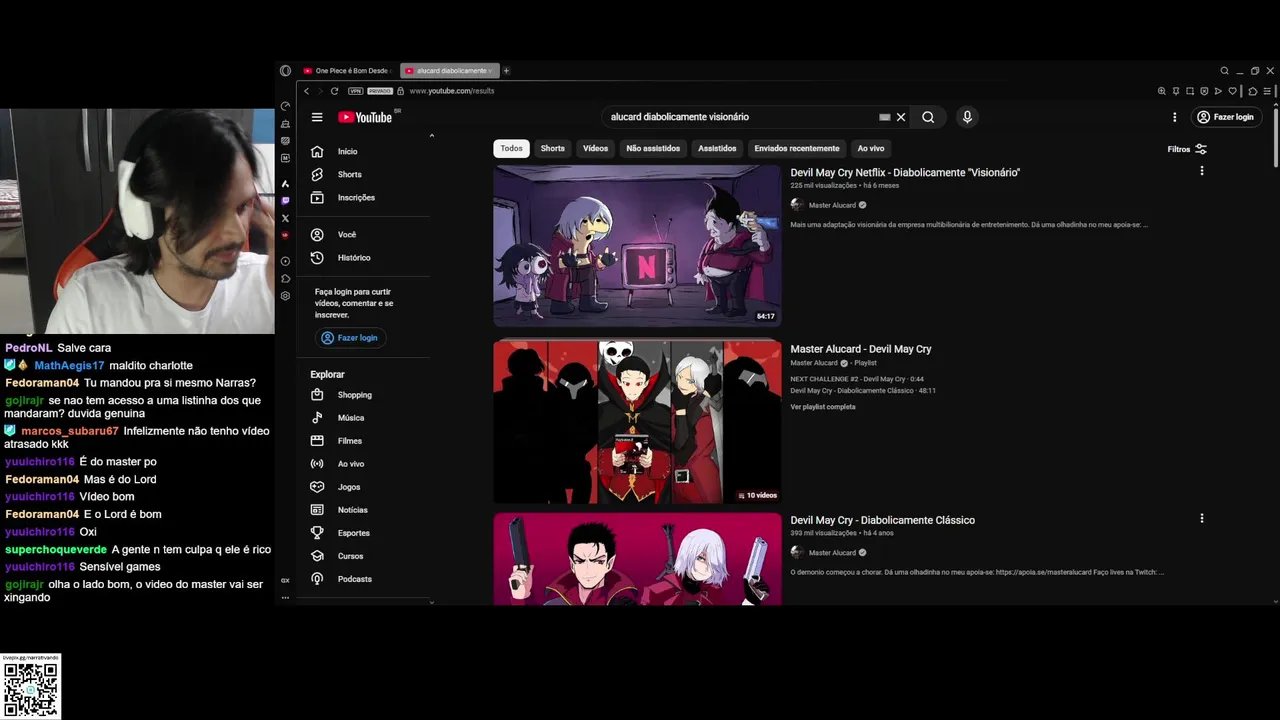Viewport: 1280px width, 720px height.
Task: Click title Devil May Cry - Diabolicamente Clássico
Action: (882, 520)
